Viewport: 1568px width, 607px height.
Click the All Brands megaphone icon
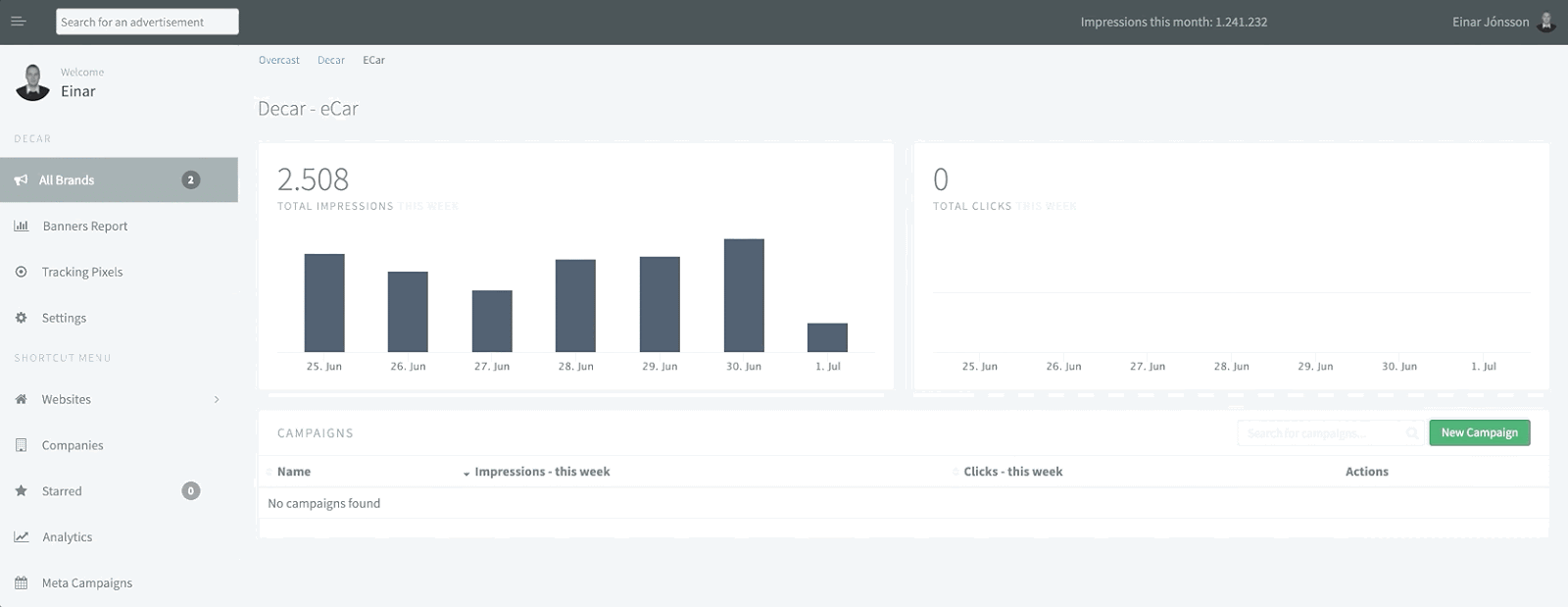coord(21,180)
